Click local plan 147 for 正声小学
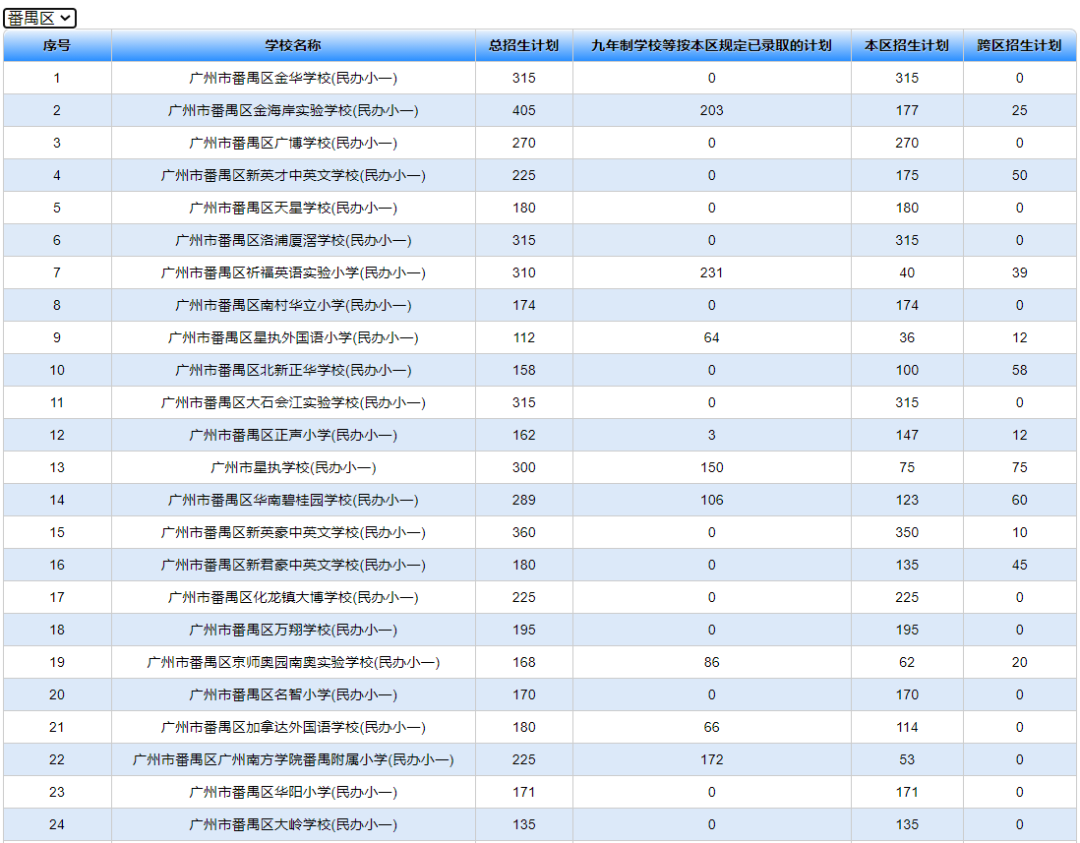The height and width of the screenshot is (843, 1080). (906, 435)
